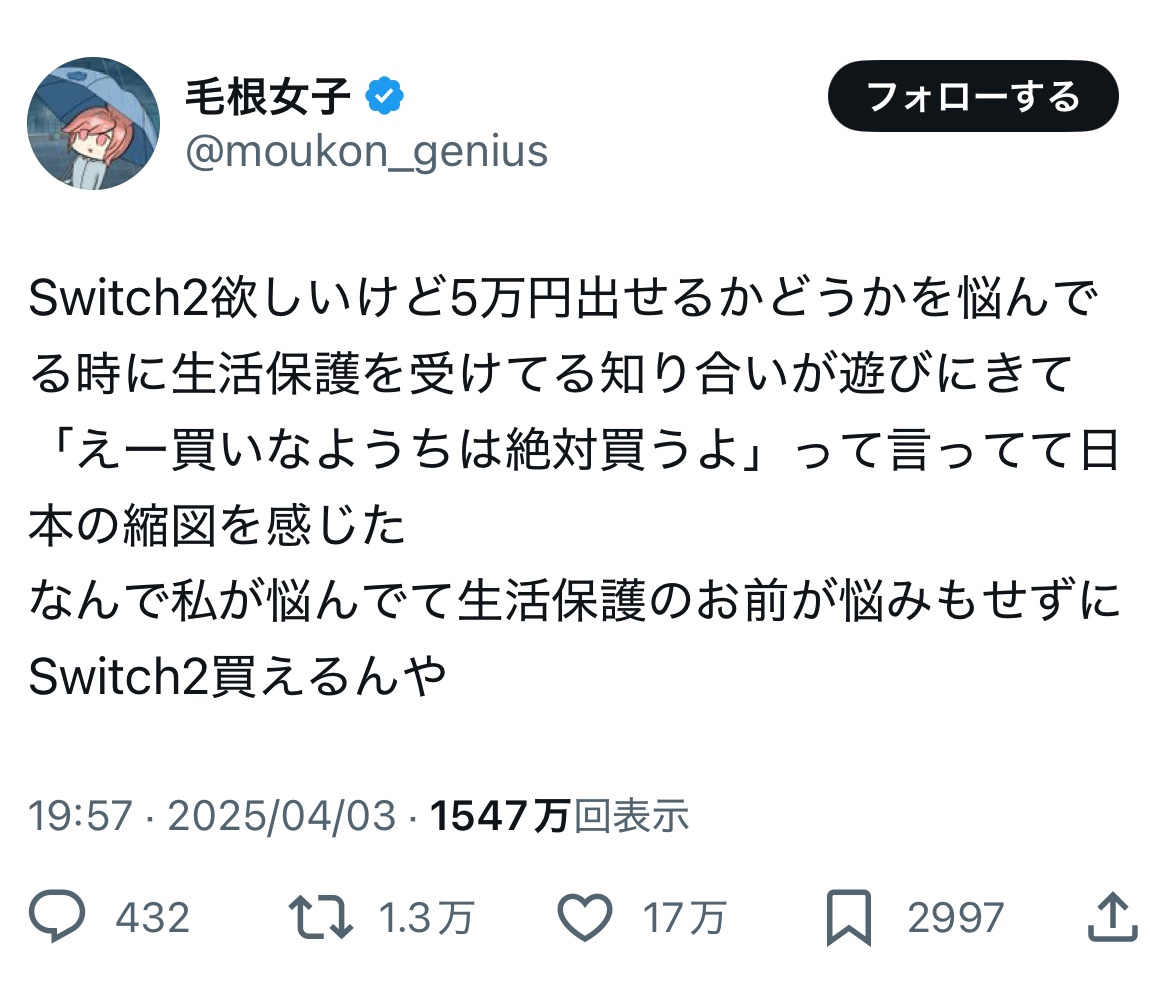1170x997 pixels.
Task: Click the final line Switch2買えるんや
Action: [x=237, y=678]
